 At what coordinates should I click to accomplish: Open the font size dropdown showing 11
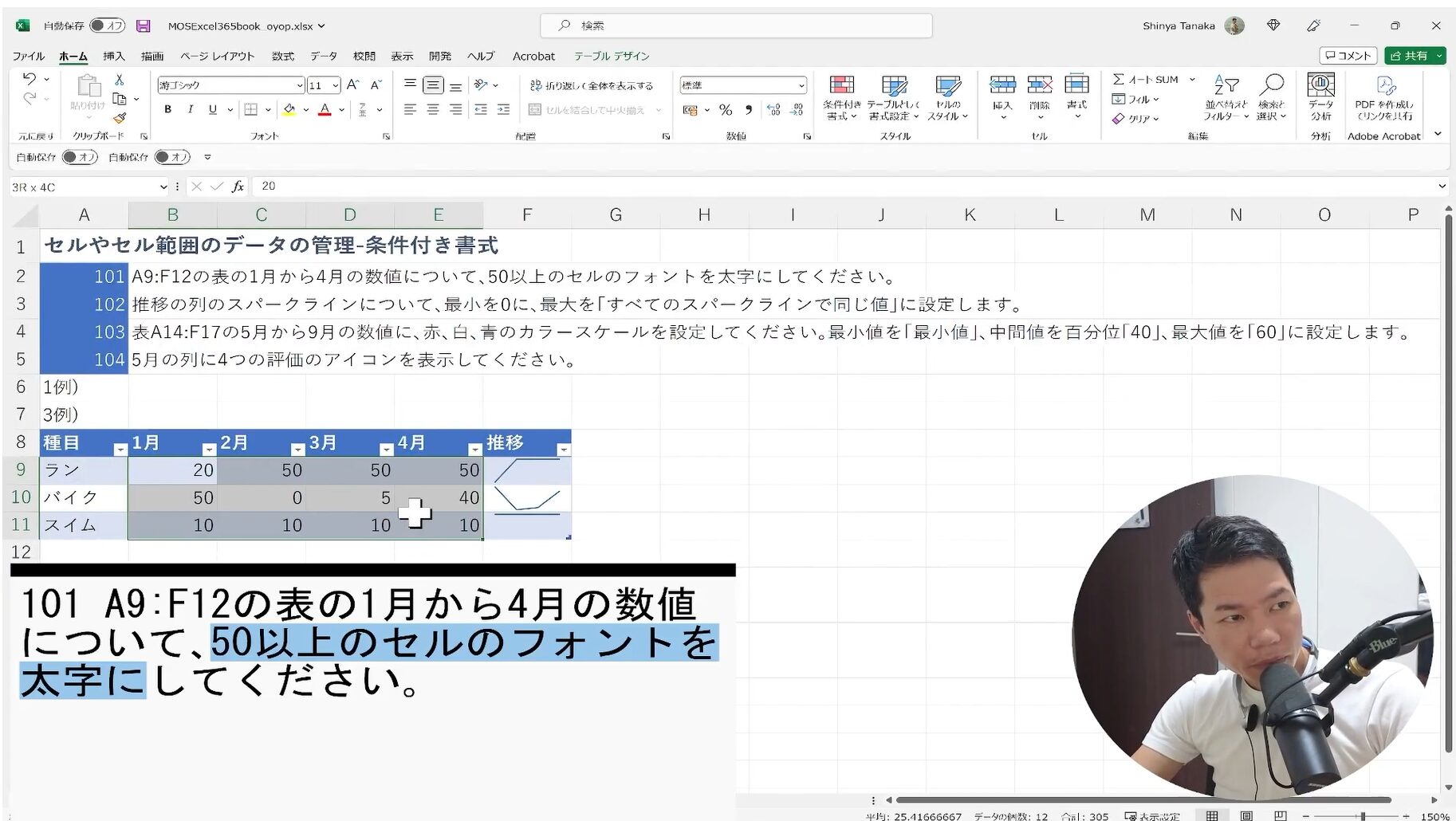(x=336, y=85)
